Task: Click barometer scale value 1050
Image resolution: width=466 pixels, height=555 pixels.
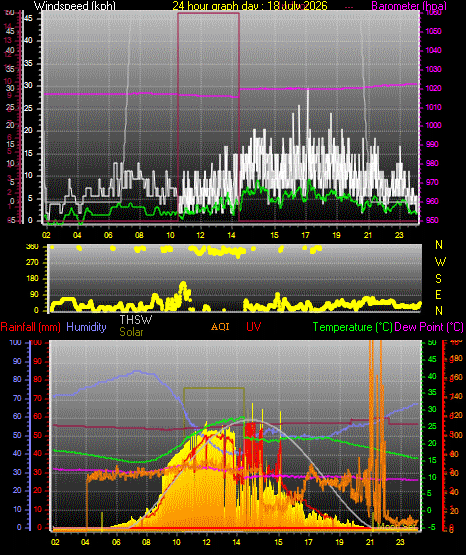Action: [x=433, y=31]
